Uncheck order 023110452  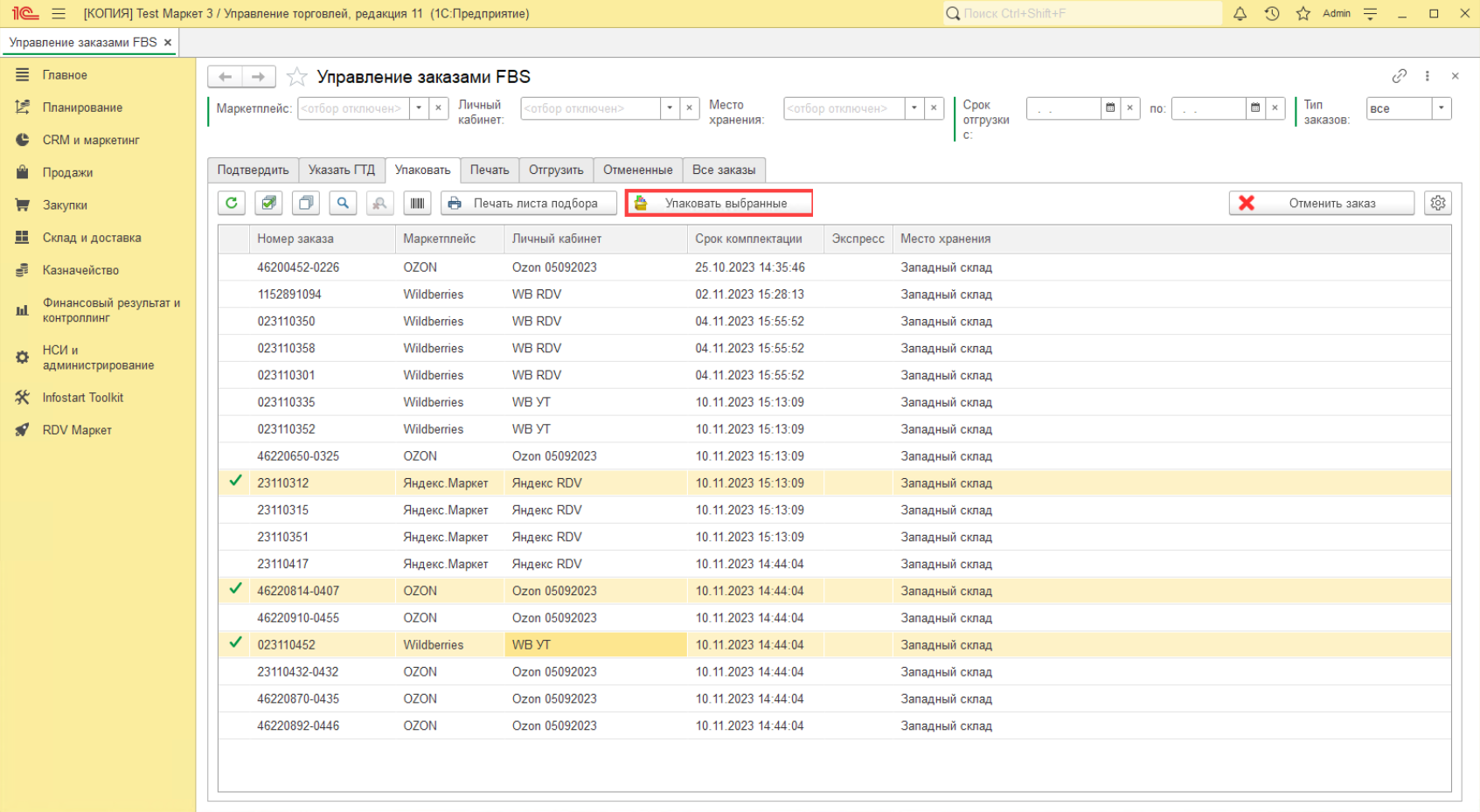235,643
